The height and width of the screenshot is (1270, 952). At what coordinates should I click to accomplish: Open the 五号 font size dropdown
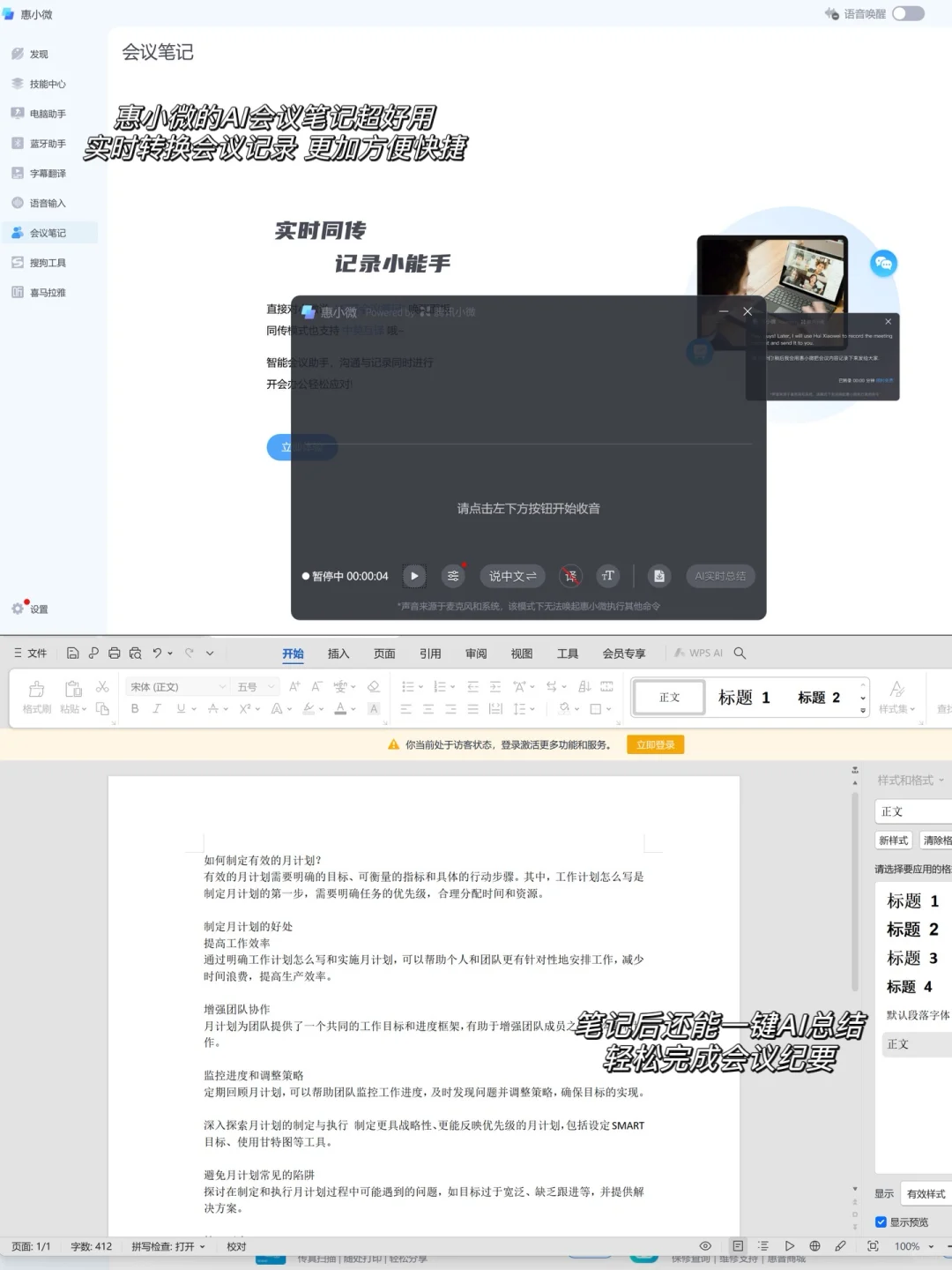(x=257, y=687)
